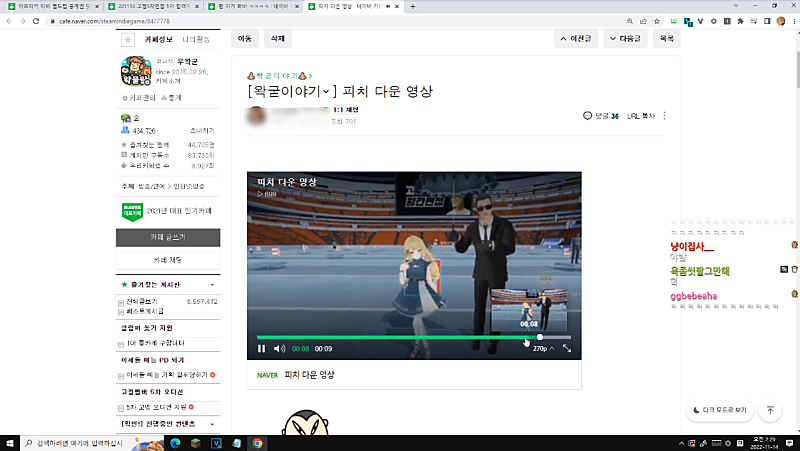Collapse the 즐겨찾는 게시판 section
This screenshot has height=451, width=800.
coord(211,285)
